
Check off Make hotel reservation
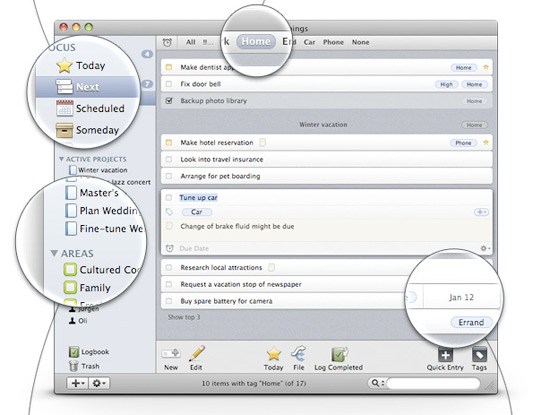(x=169, y=142)
